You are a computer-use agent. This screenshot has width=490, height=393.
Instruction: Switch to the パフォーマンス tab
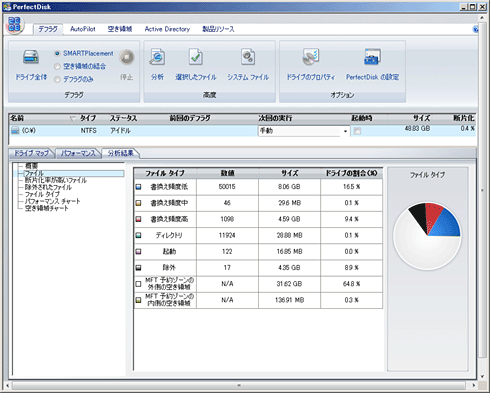78,153
